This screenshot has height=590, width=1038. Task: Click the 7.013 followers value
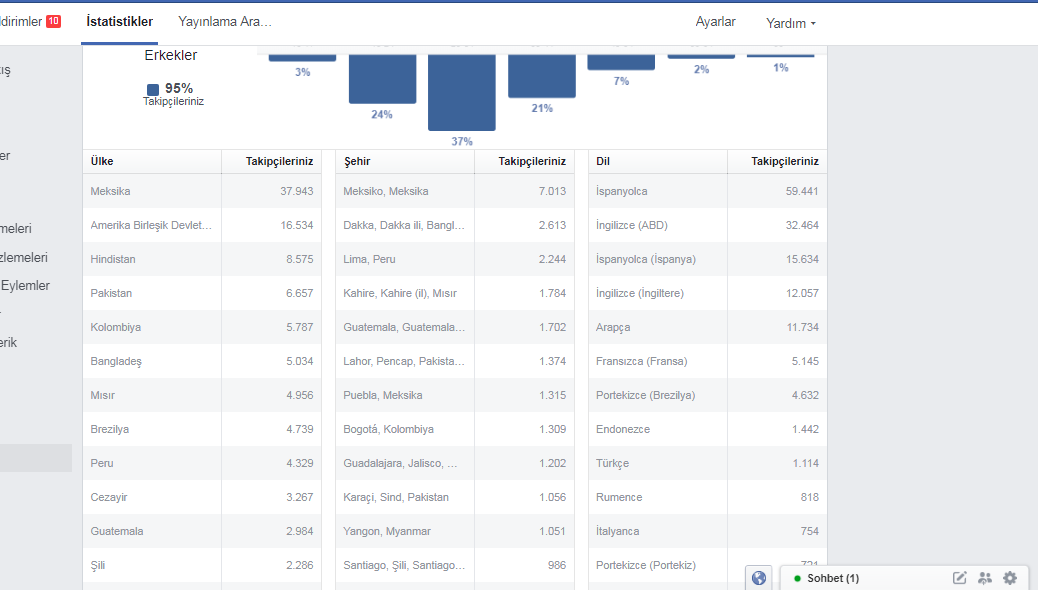[552, 191]
